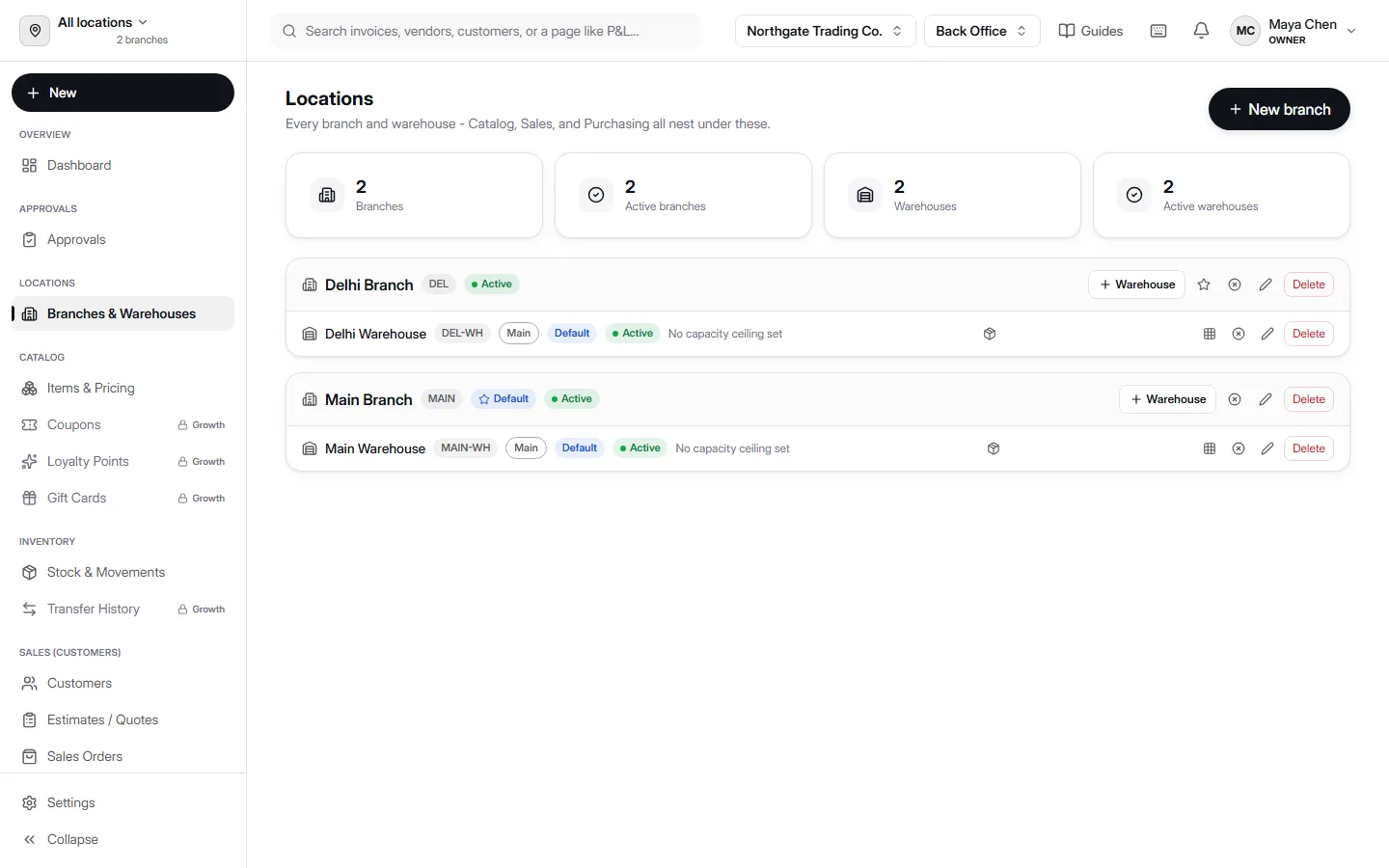Image resolution: width=1389 pixels, height=868 pixels.
Task: Deactivate Delhi Branch using circle-x icon
Action: pos(1235,285)
